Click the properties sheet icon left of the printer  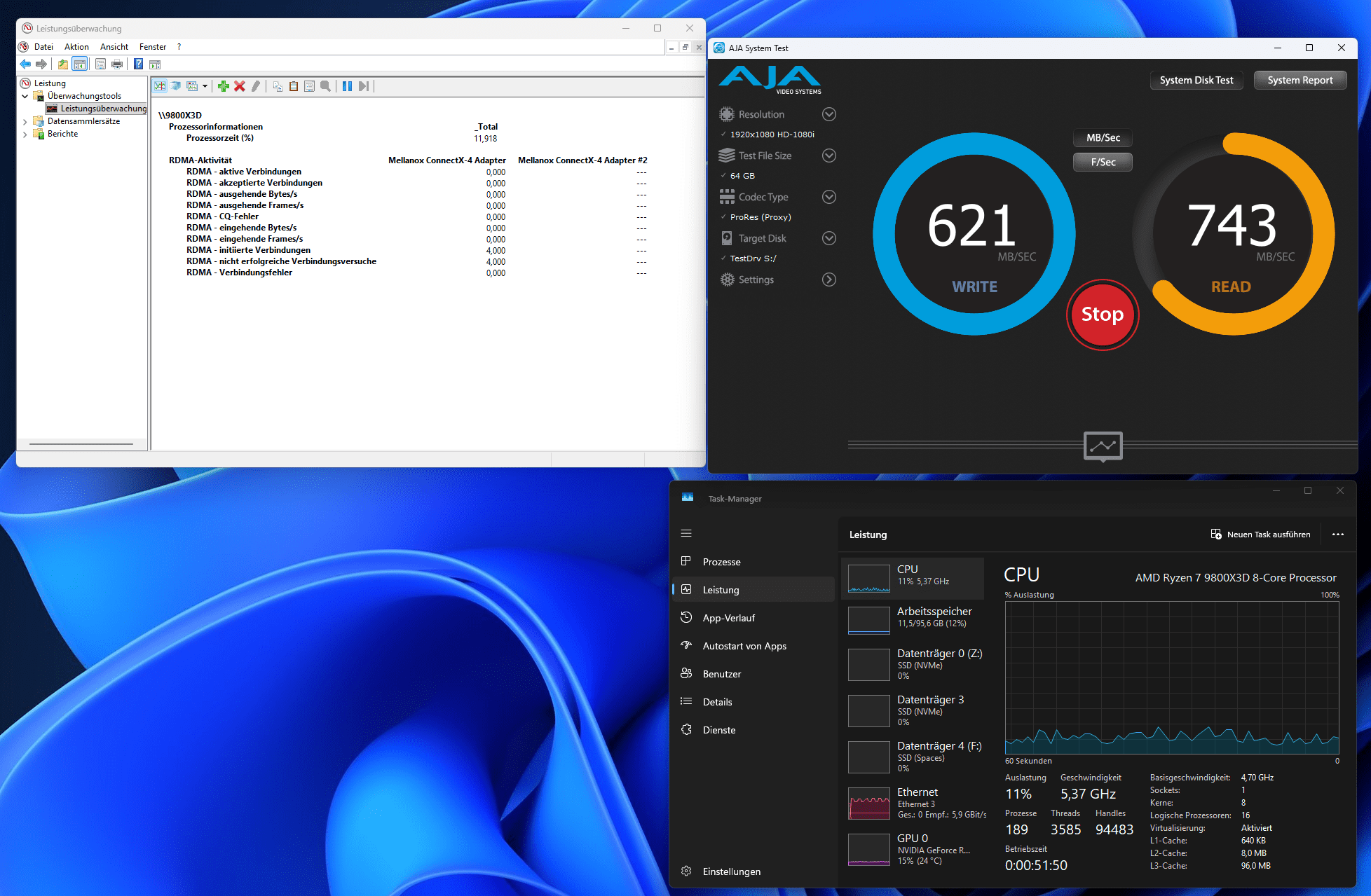[100, 64]
